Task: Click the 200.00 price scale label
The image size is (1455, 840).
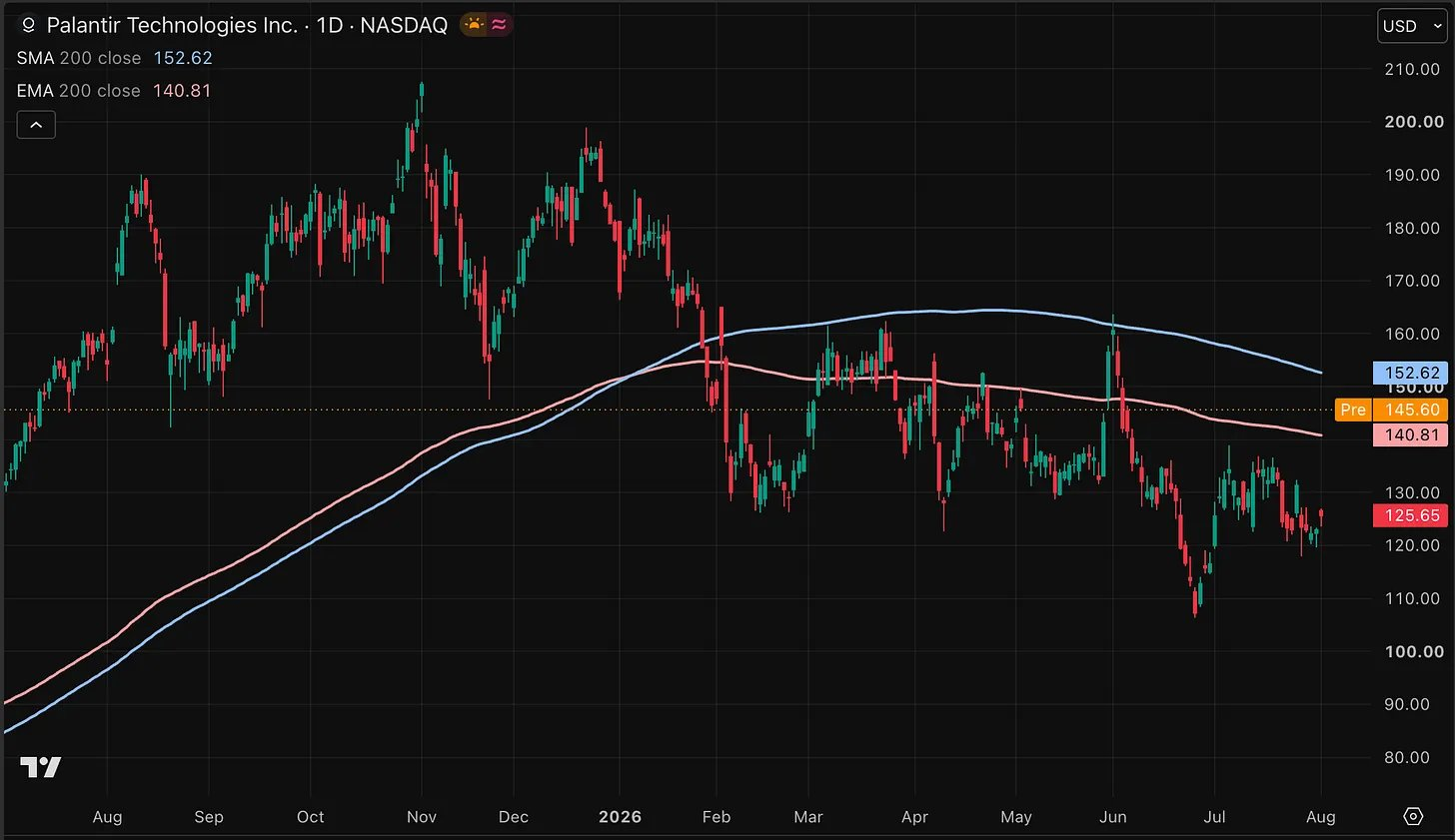Action: point(1413,122)
